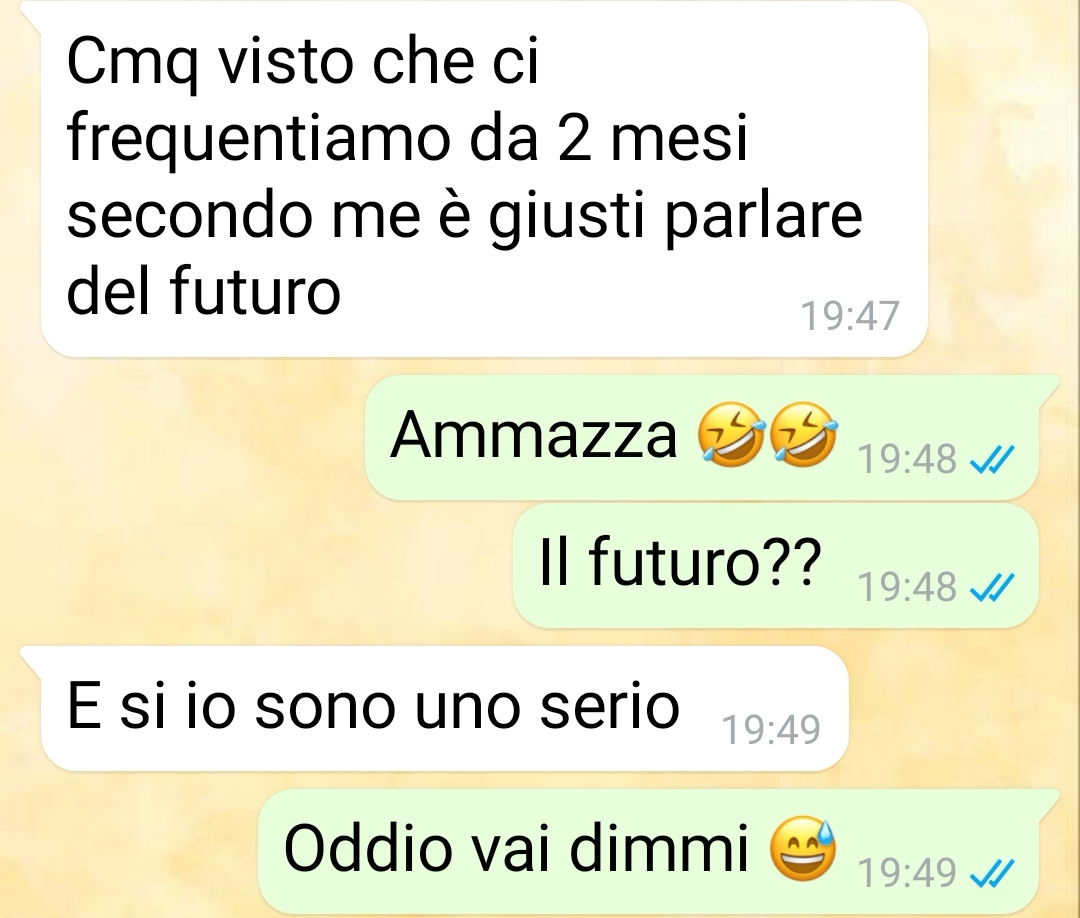Tap the sweat-smile emoji after 'dimmi'

[802, 849]
